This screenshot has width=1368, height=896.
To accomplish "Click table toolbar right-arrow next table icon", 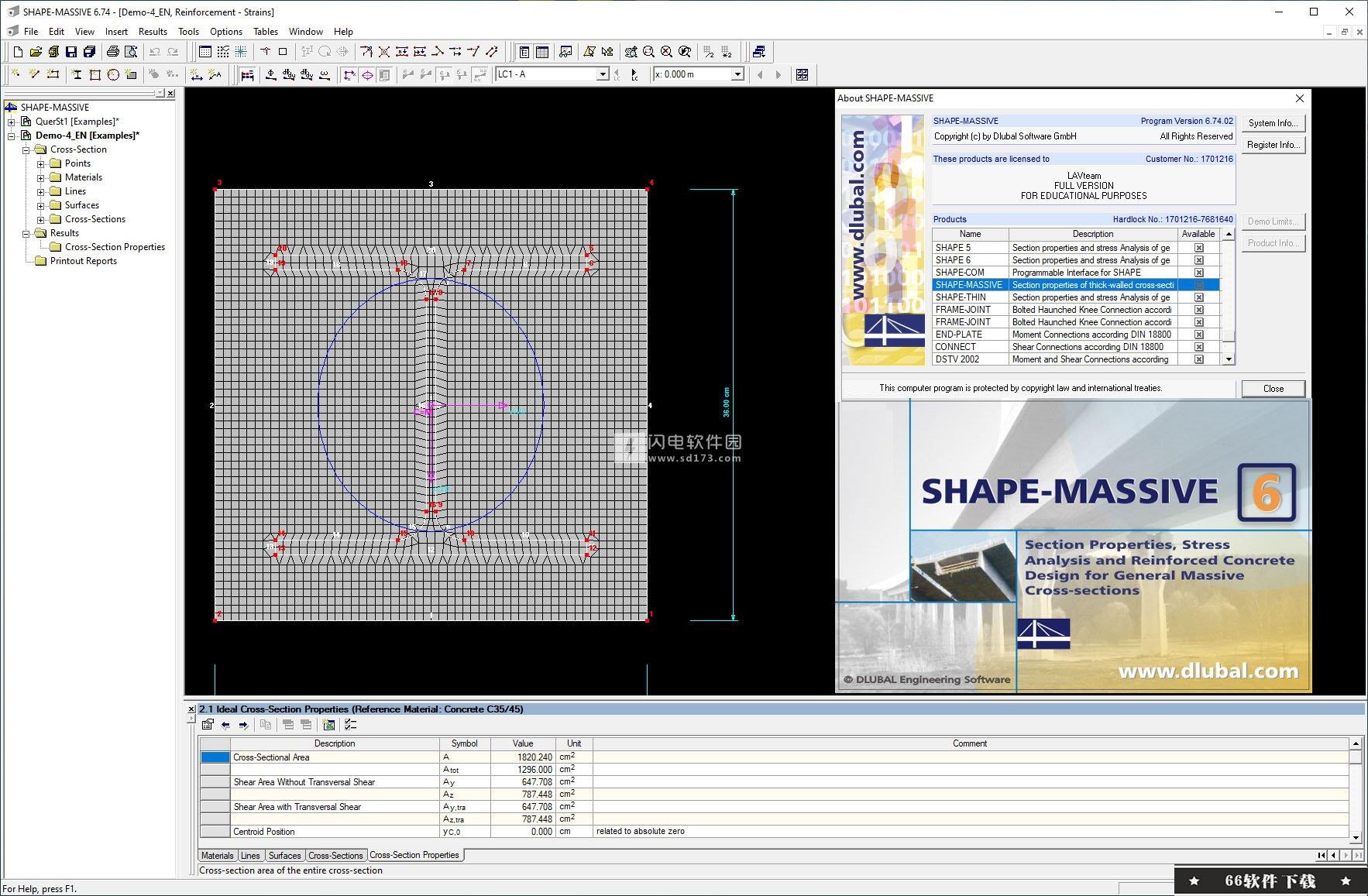I will pos(243,725).
